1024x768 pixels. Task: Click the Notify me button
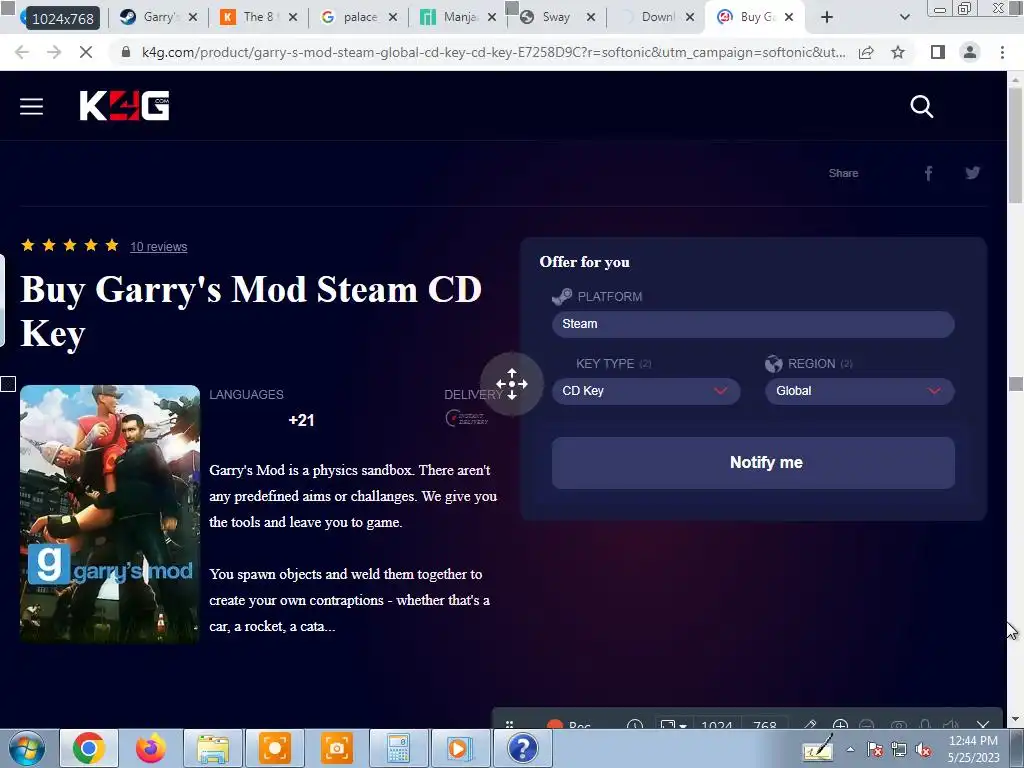coord(753,462)
